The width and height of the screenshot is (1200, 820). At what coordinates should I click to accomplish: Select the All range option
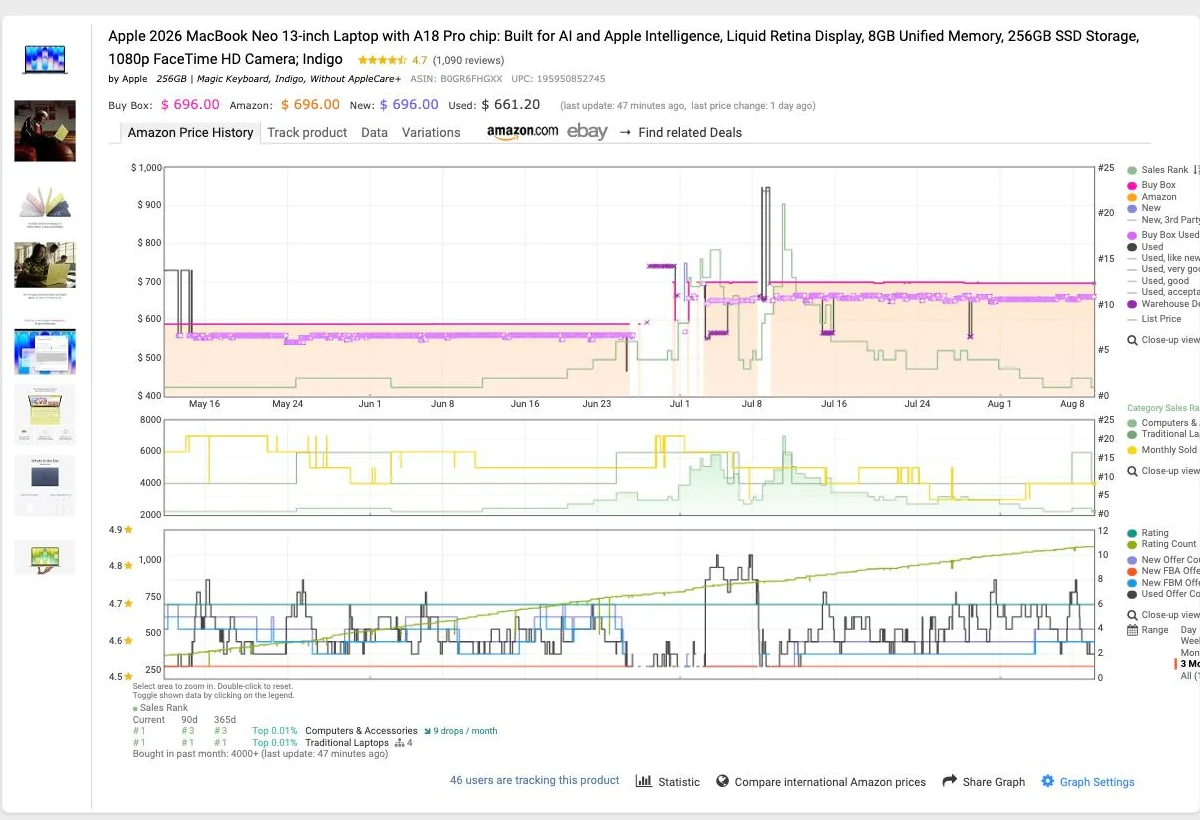[1190, 676]
